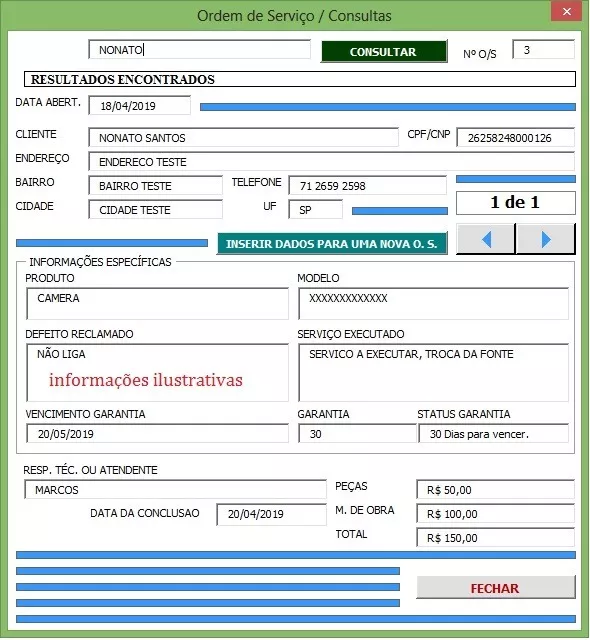Click the MODELO field

(433, 304)
